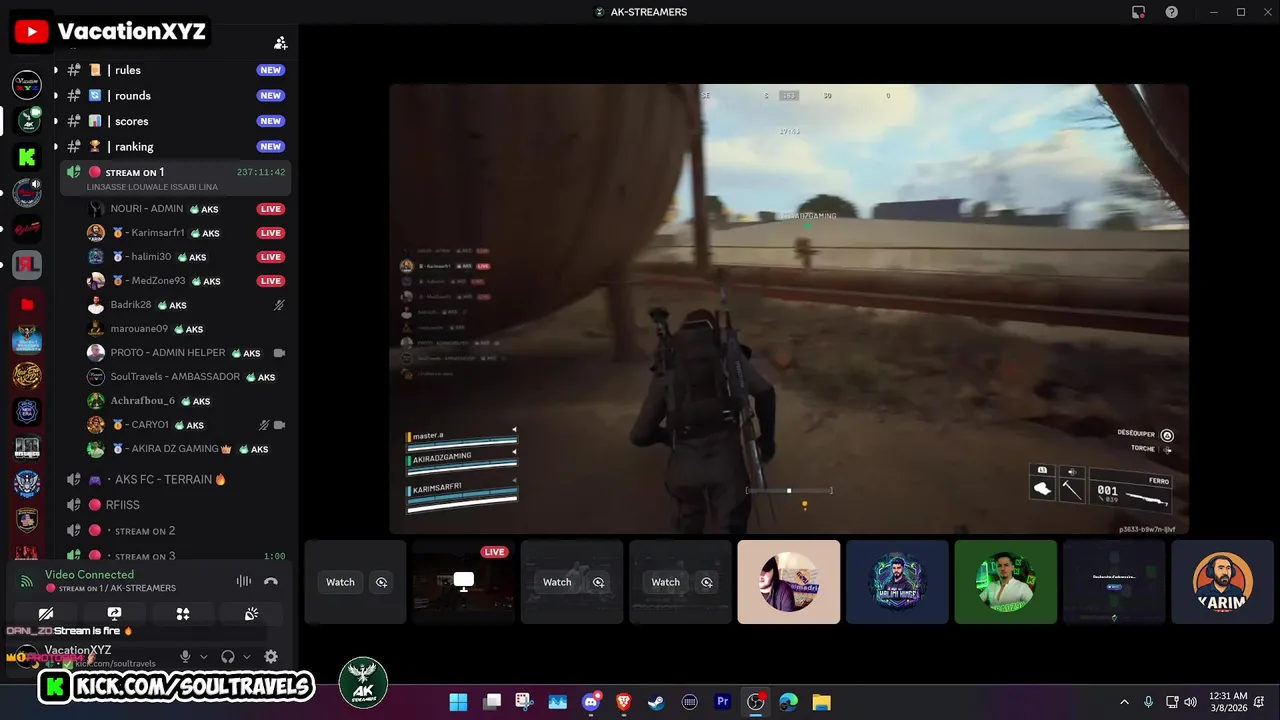Viewport: 1280px width, 720px height.
Task: Open the scores channel
Action: click(175, 121)
